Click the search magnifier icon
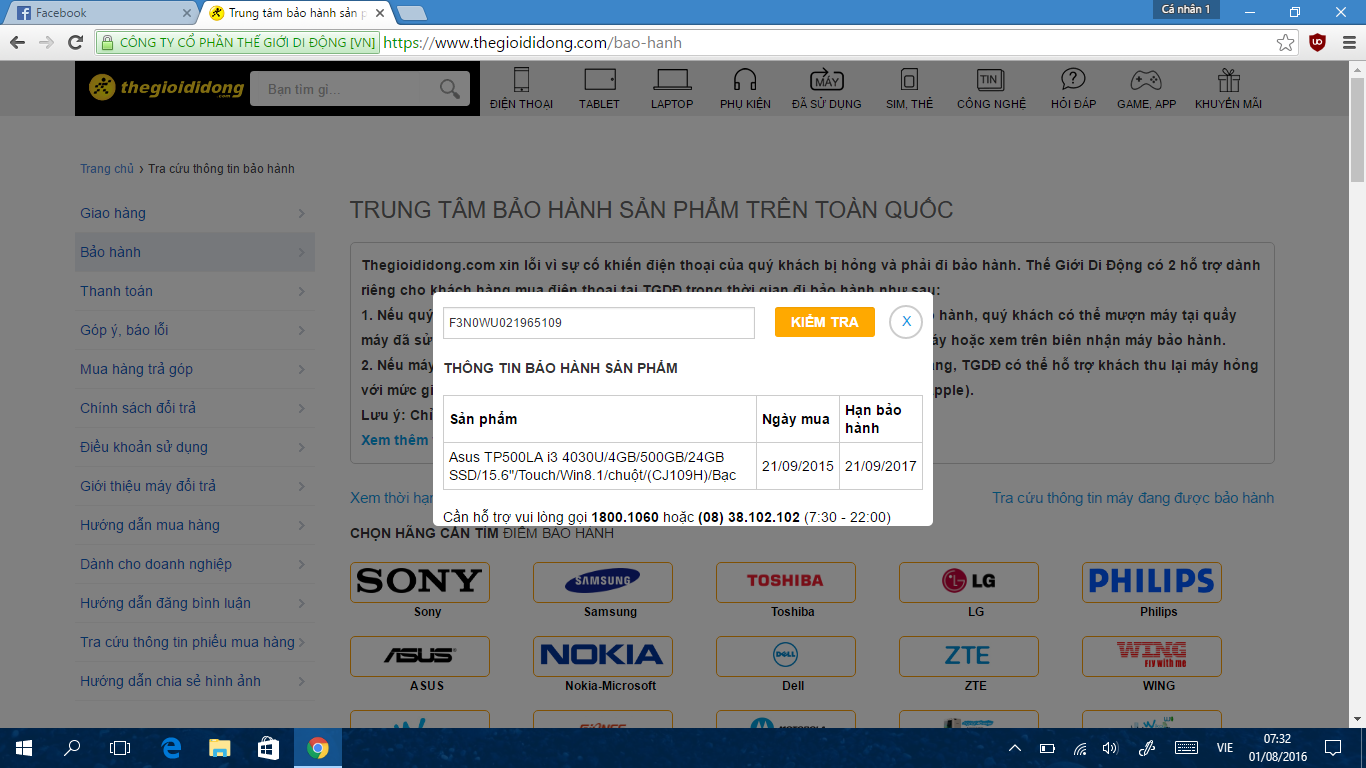The height and width of the screenshot is (768, 1366). point(450,89)
